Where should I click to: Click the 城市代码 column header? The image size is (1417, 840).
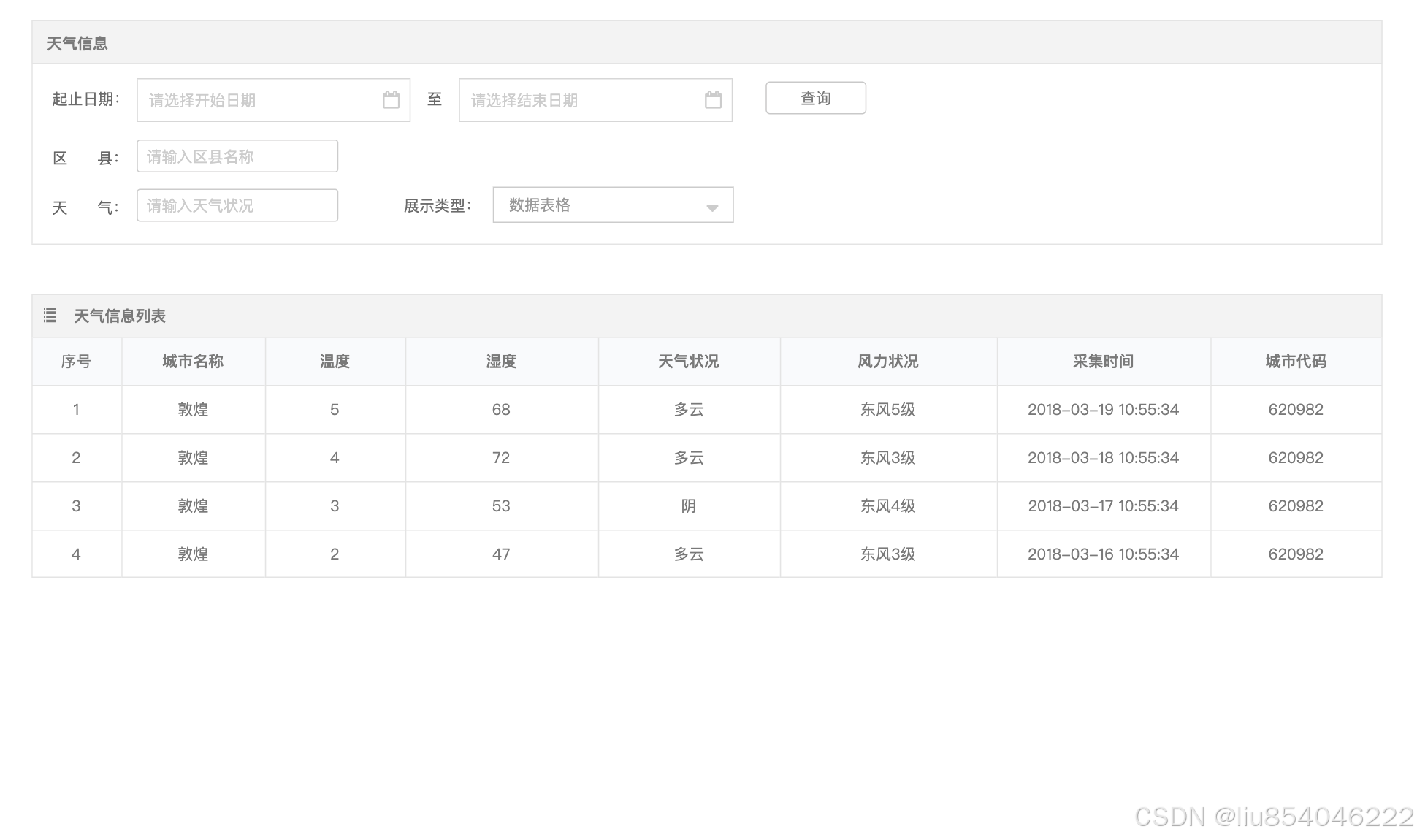[1296, 362]
